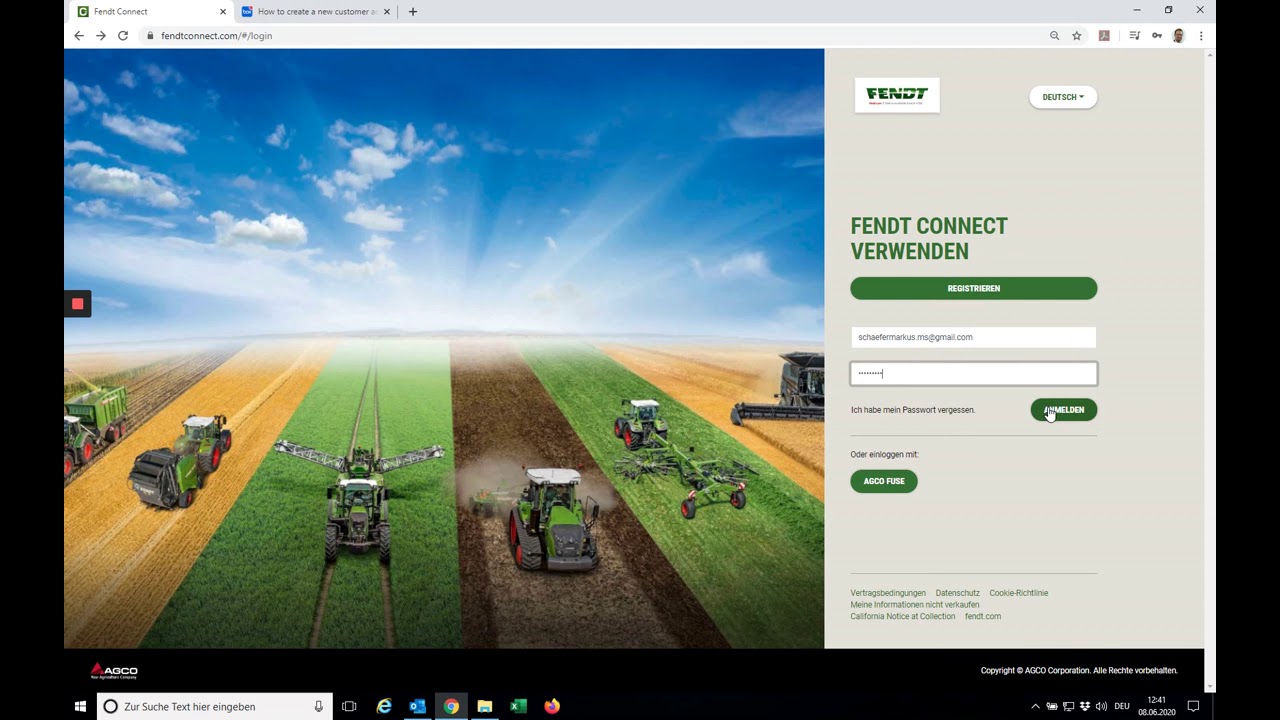Open the volume tray icon
1280x720 pixels.
click(1101, 706)
